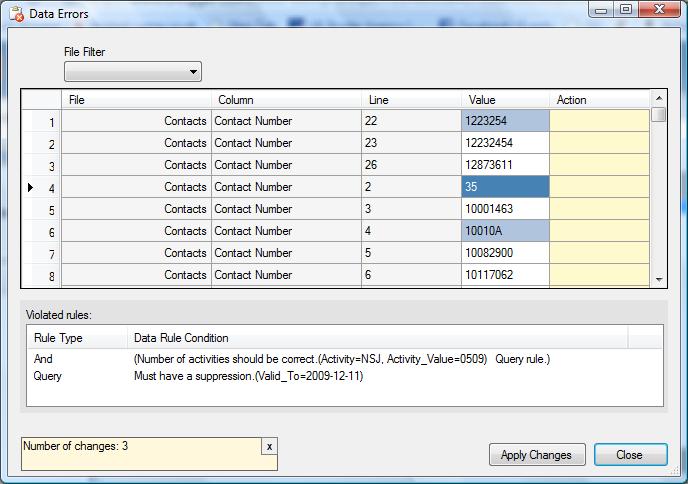Close the Data Errors window with red X

659,10
